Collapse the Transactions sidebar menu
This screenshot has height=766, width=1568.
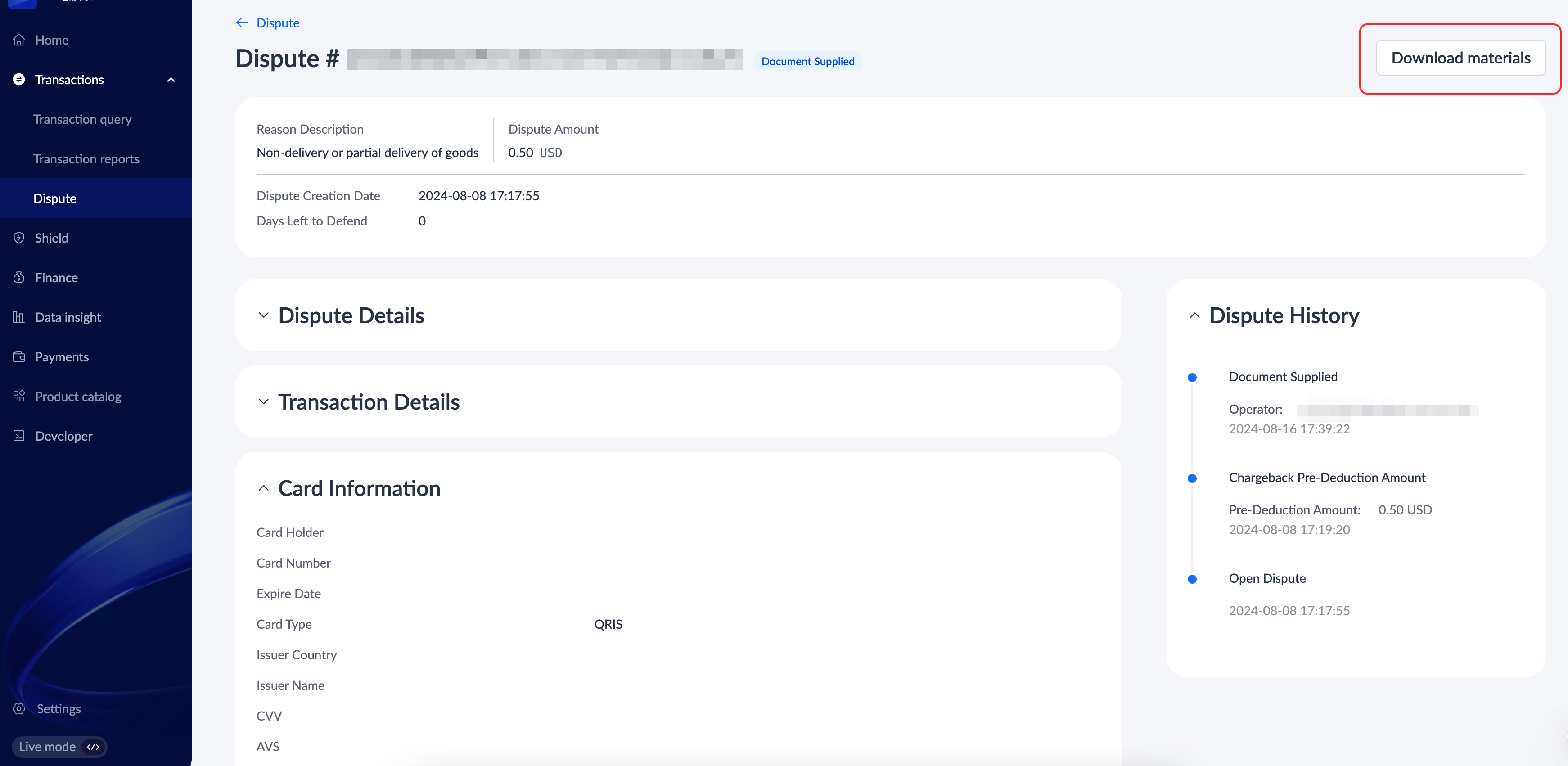(x=171, y=80)
